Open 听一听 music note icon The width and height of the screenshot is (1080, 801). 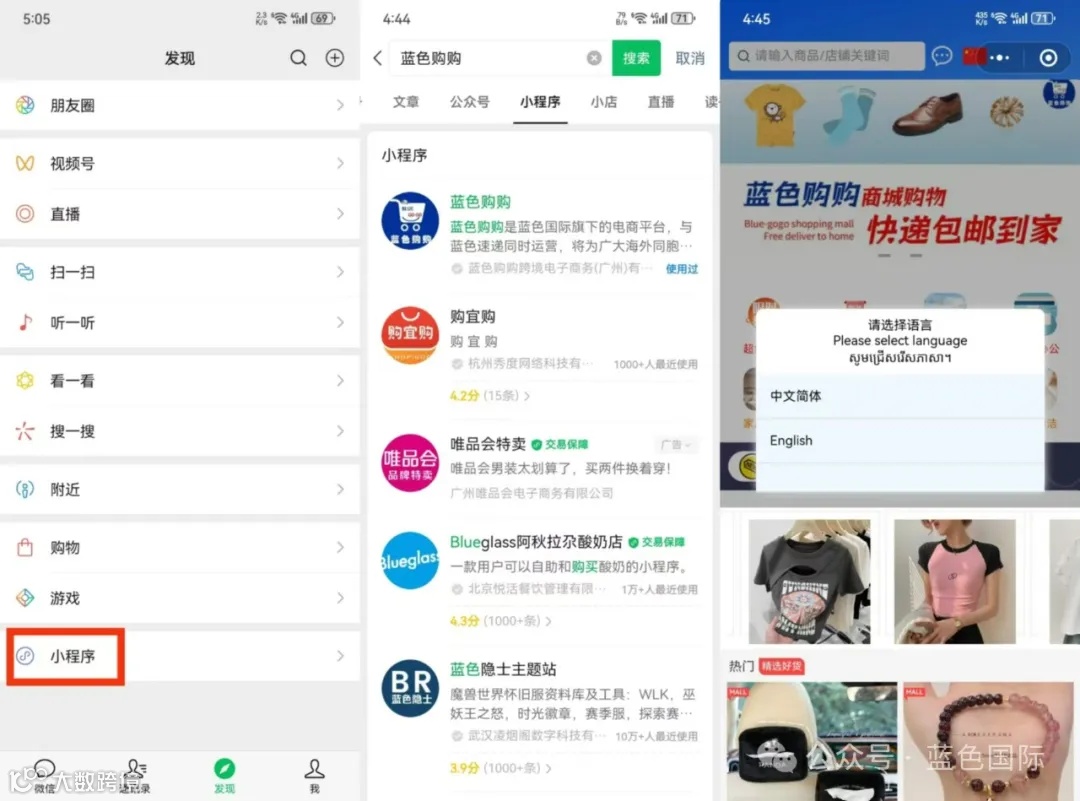pos(25,322)
